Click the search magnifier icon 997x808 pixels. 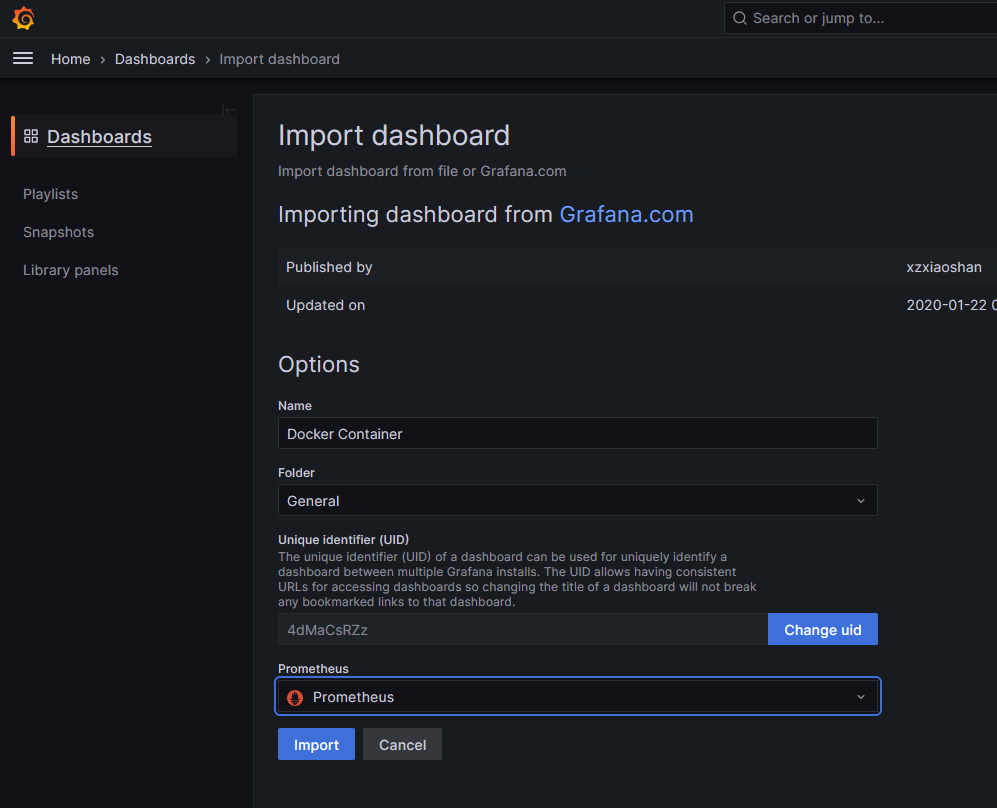[739, 18]
